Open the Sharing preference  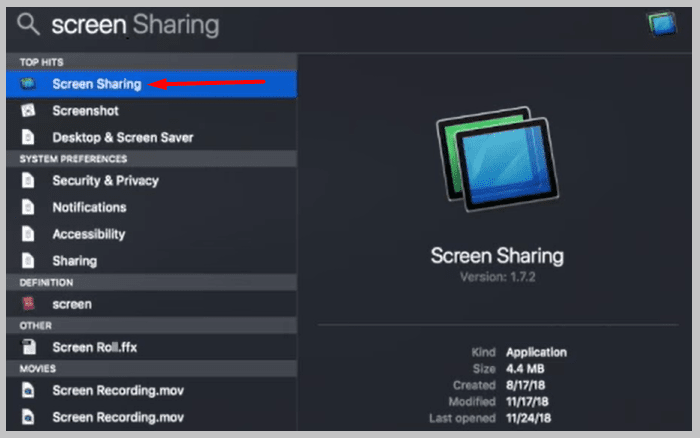(x=151, y=261)
